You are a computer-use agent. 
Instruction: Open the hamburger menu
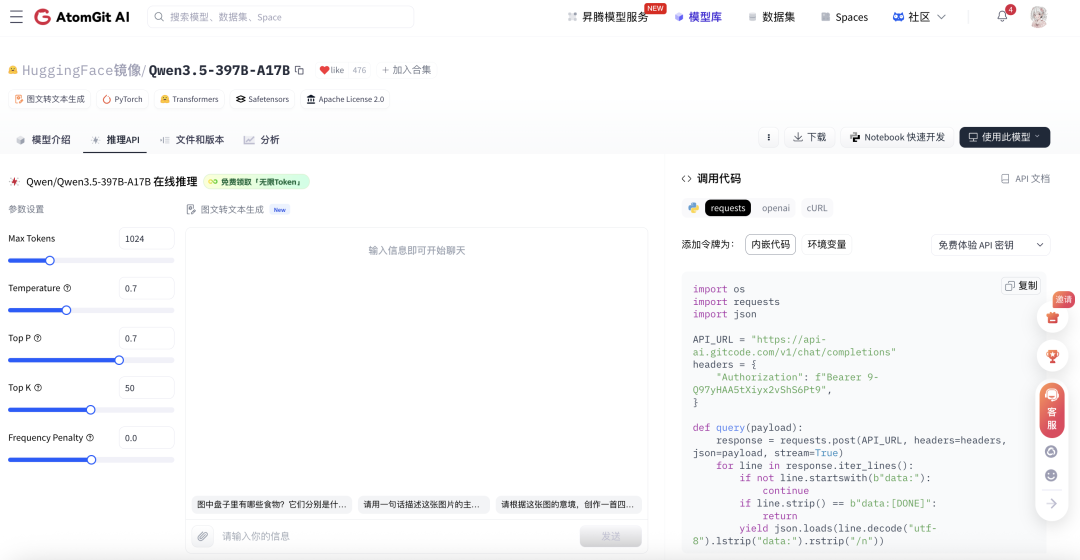click(x=17, y=17)
